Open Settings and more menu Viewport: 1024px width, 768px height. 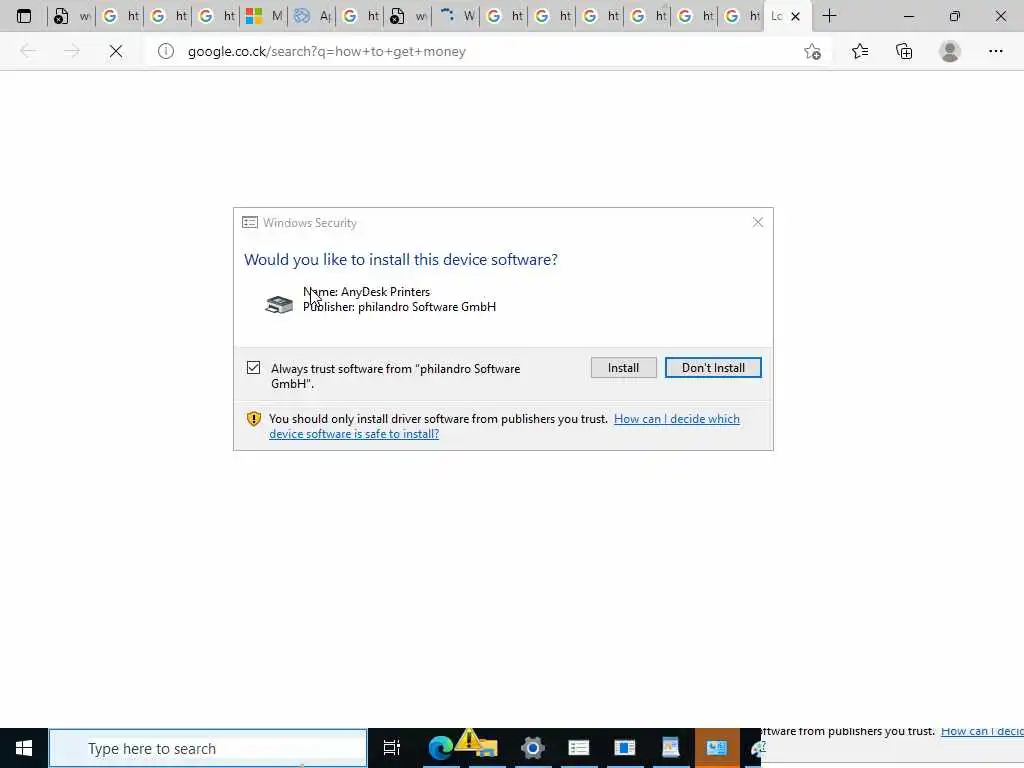pyautogui.click(x=995, y=51)
